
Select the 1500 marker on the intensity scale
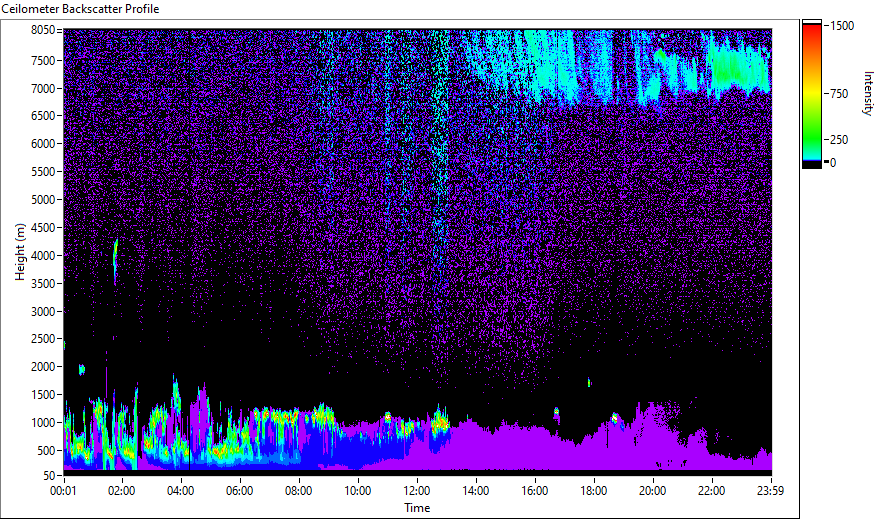(842, 26)
